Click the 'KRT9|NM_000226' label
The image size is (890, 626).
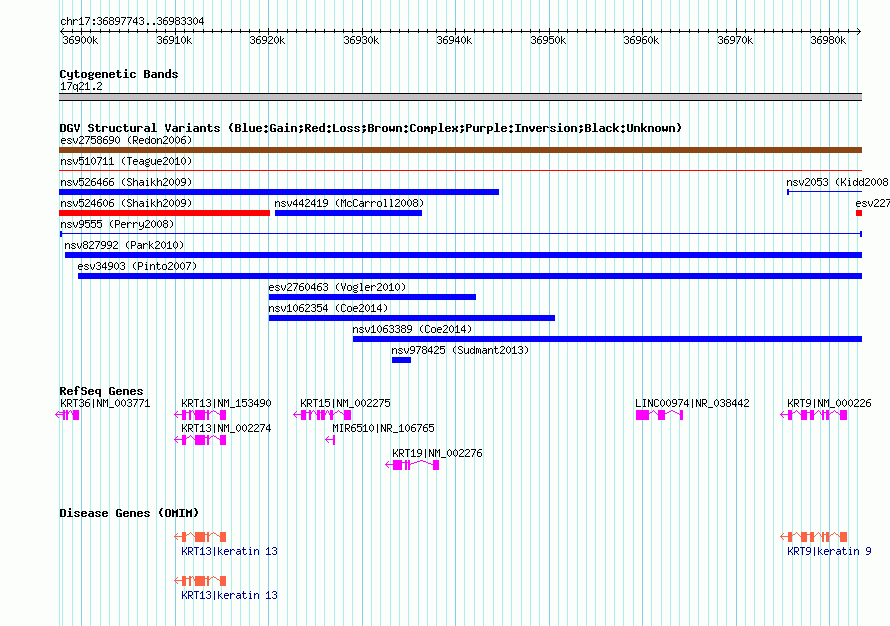(x=829, y=404)
